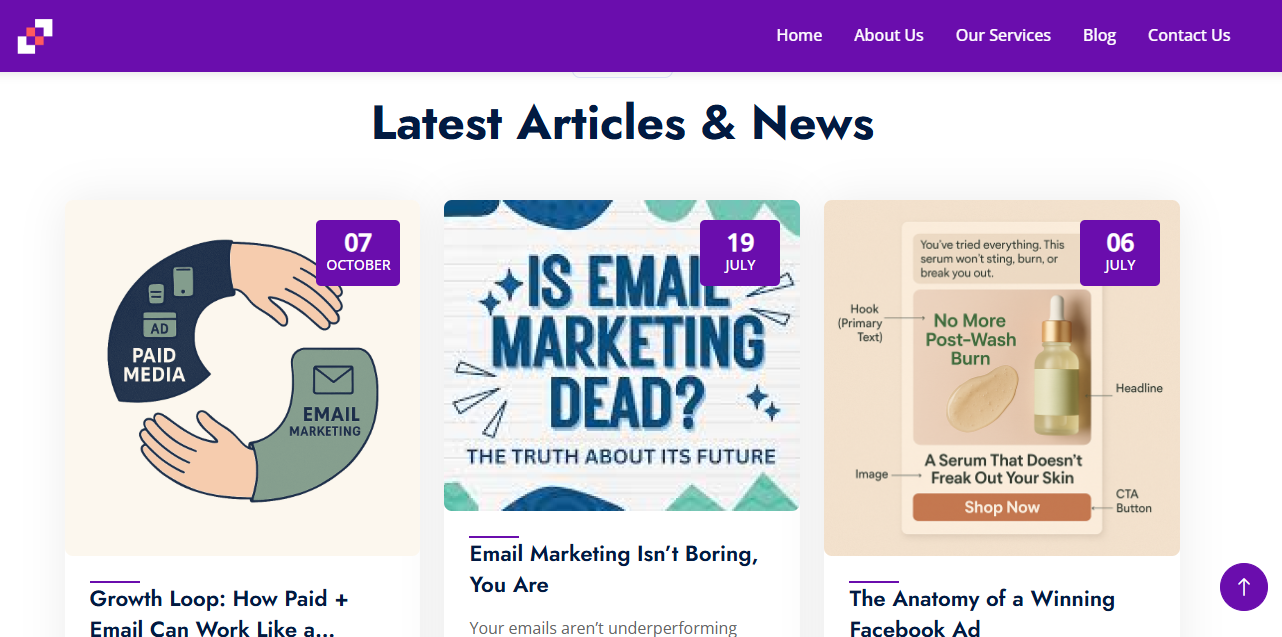The height and width of the screenshot is (637, 1282).
Task: Click the envelope icon in the Email Marketing illustration
Action: point(333,380)
